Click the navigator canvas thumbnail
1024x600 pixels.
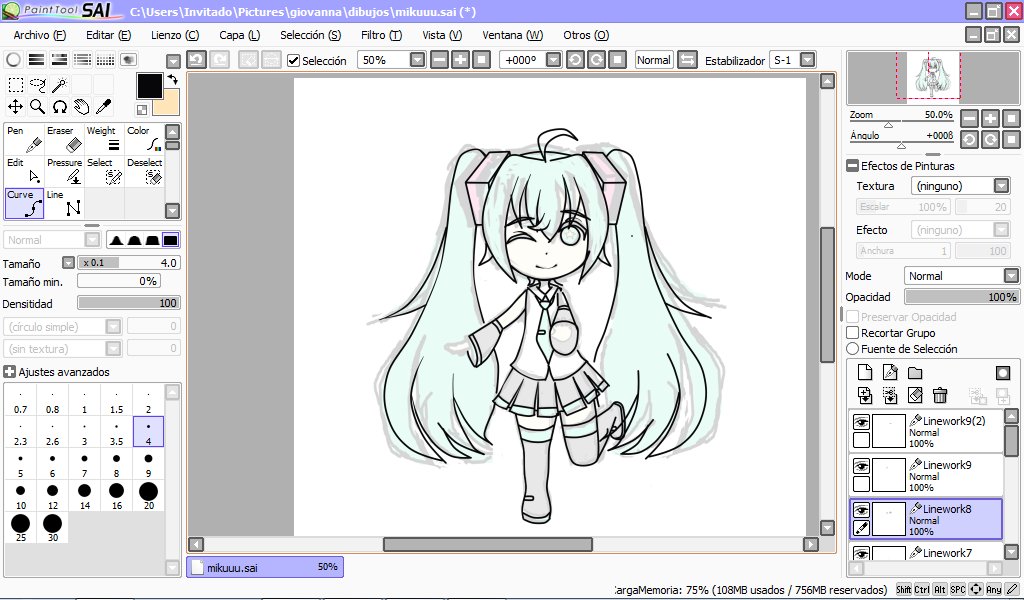(x=933, y=78)
